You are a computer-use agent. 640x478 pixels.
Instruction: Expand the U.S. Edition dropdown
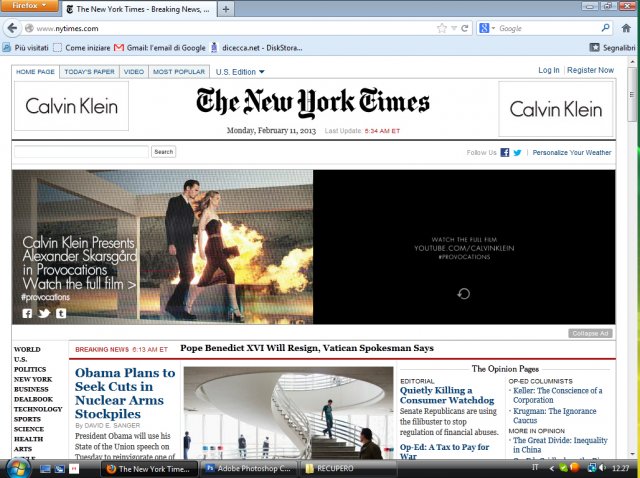240,72
